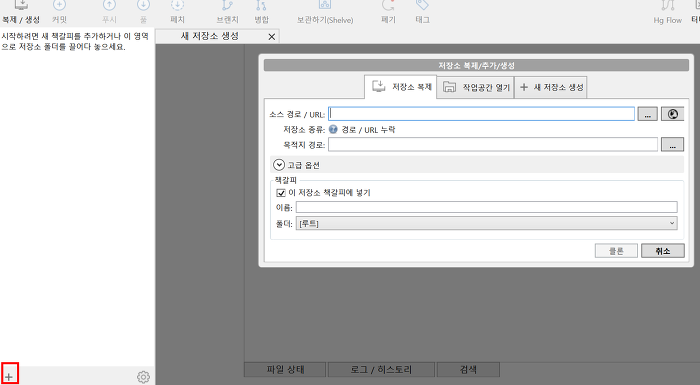Switch to the 검색 tab

468,369
